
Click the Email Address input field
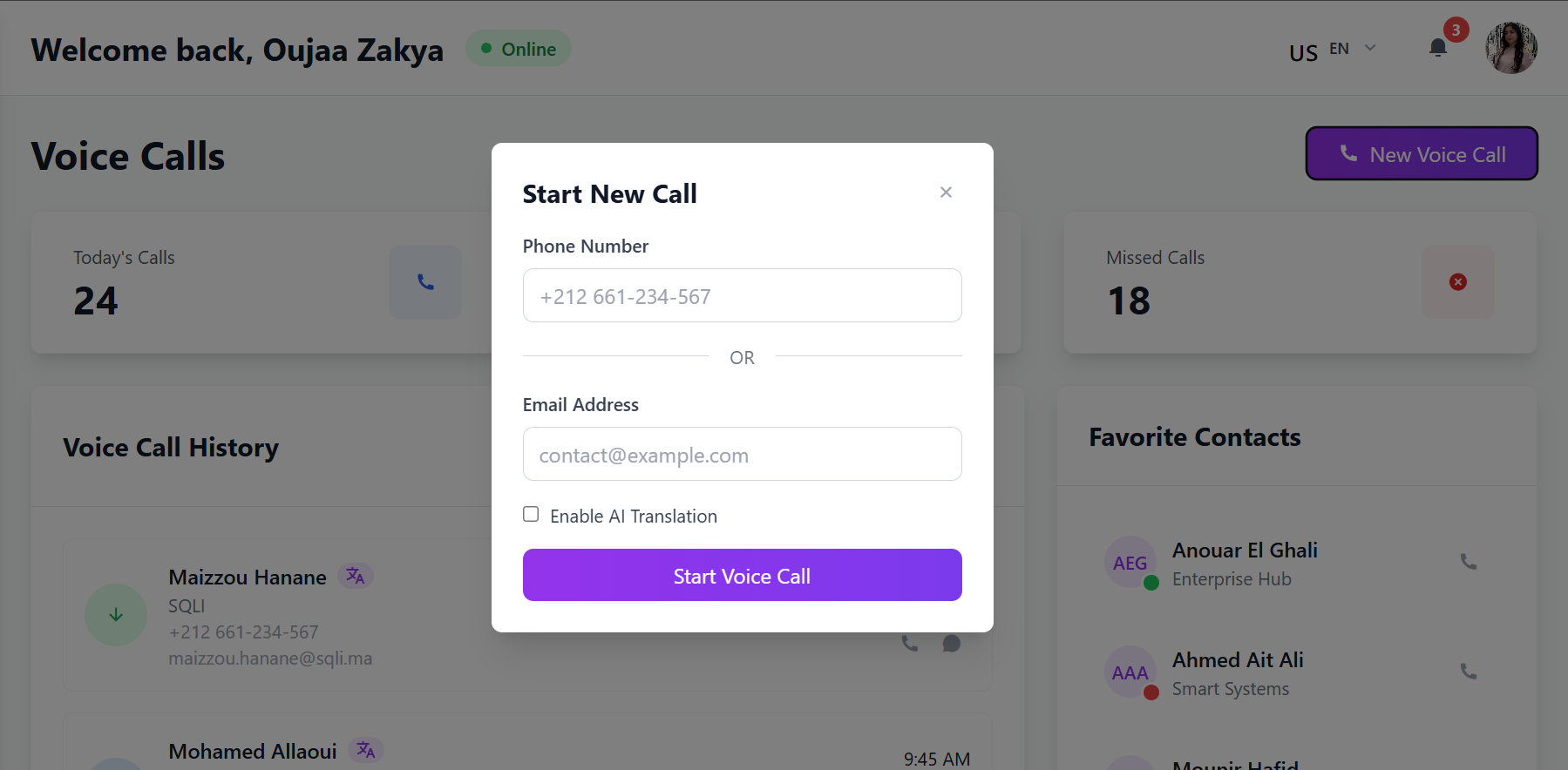click(x=742, y=455)
